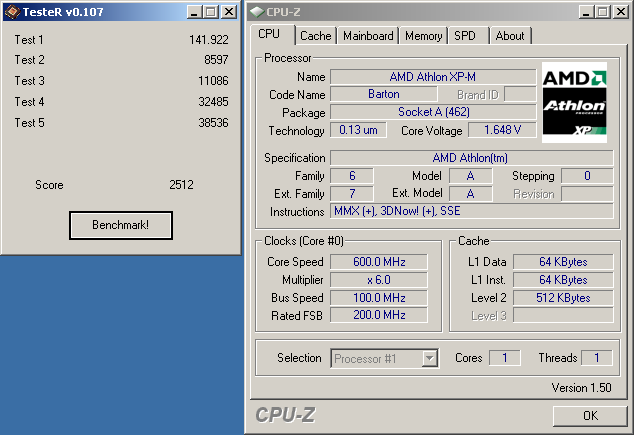Click the CPU-Z window title bar text

(x=283, y=12)
